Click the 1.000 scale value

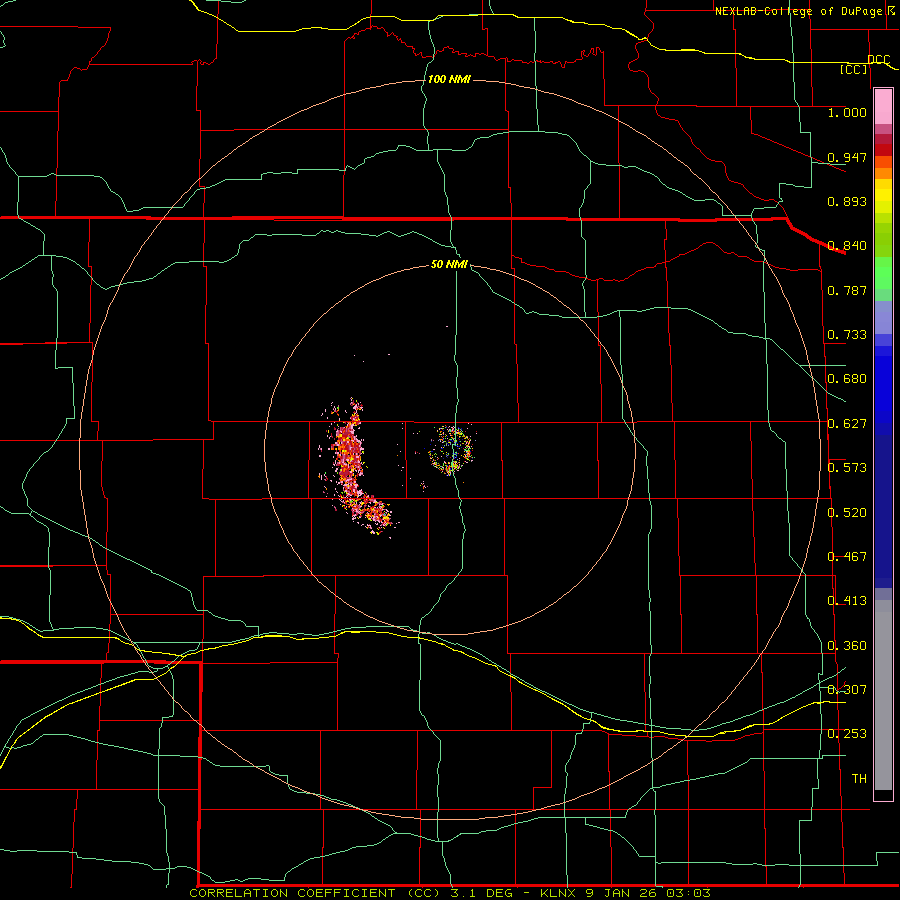point(847,112)
